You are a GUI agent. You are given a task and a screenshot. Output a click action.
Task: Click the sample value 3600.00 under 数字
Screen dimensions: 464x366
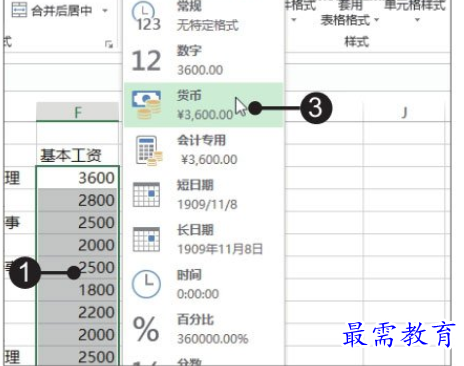click(x=200, y=70)
